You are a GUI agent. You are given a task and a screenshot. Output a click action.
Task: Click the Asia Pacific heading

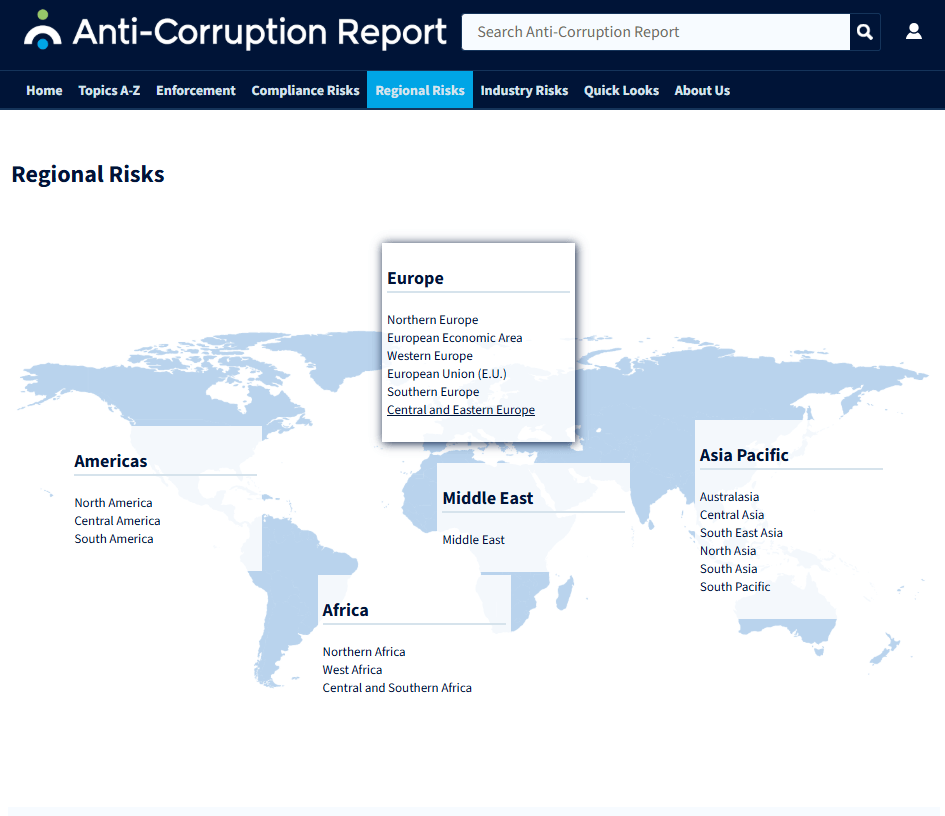(x=744, y=456)
